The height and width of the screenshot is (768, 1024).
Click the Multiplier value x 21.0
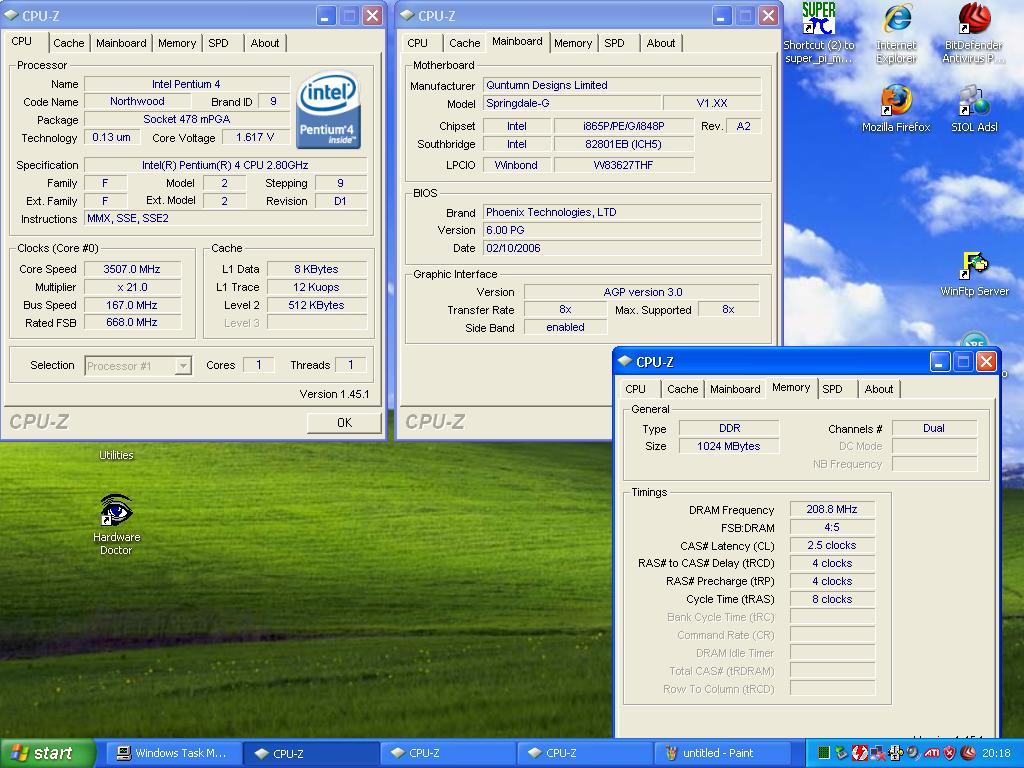click(x=132, y=287)
